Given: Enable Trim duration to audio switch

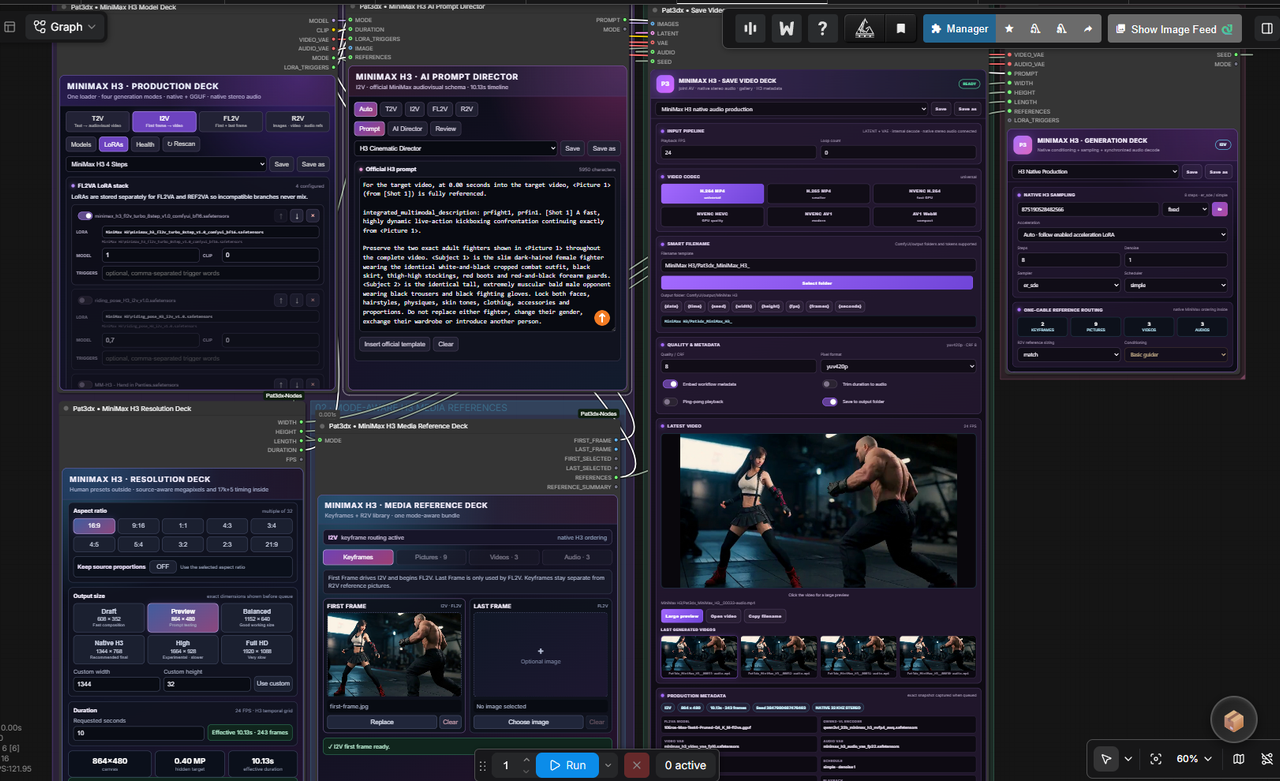Looking at the screenshot, I should click(829, 384).
